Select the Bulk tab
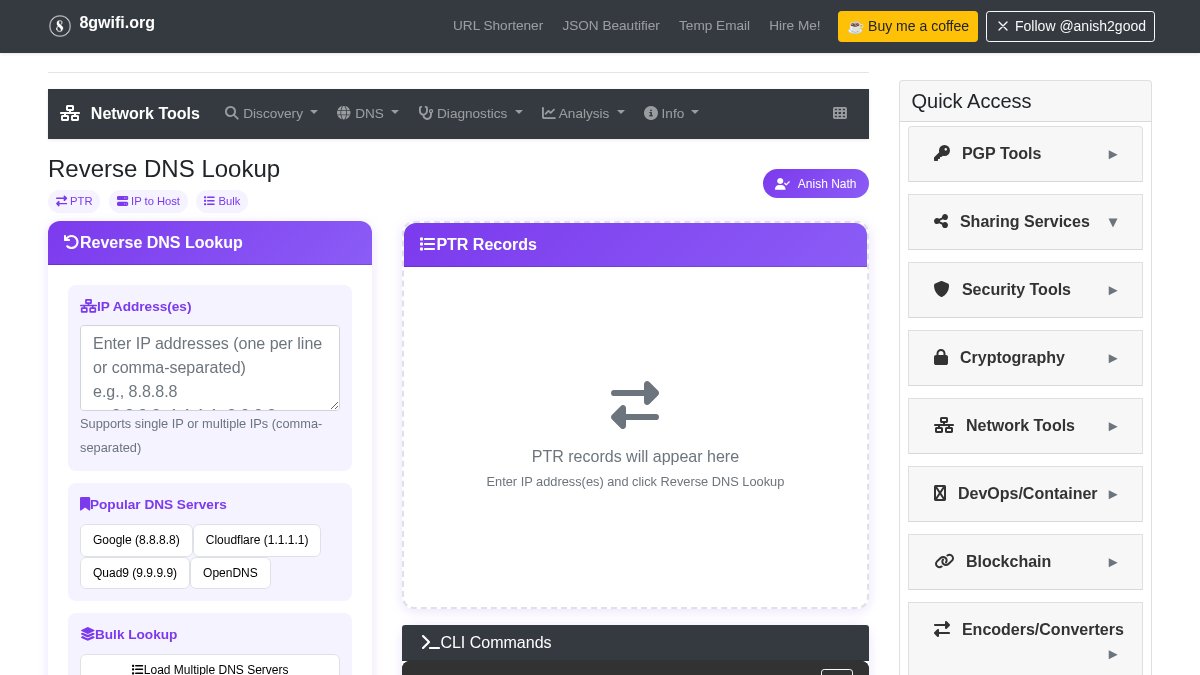The image size is (1200, 675). tap(221, 201)
